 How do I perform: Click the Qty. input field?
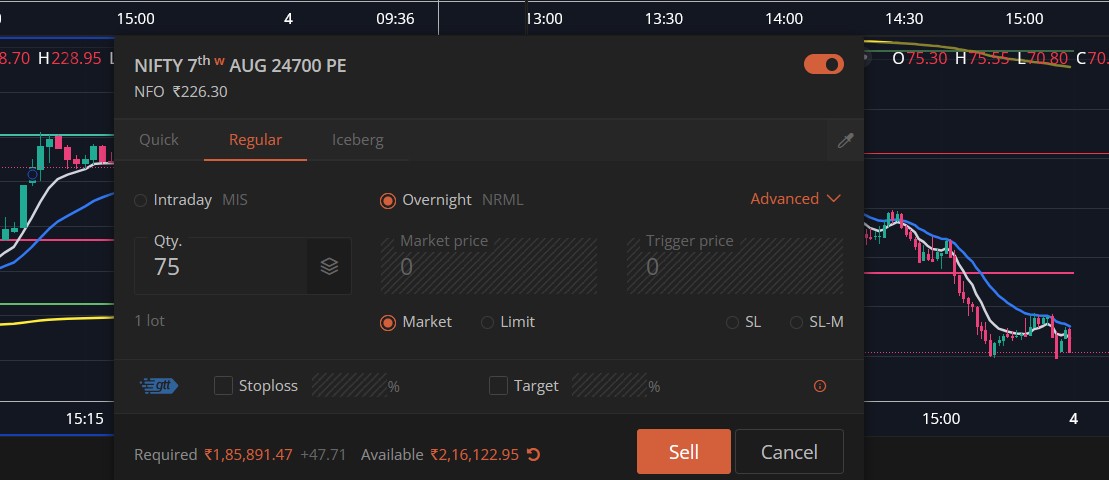pos(221,267)
